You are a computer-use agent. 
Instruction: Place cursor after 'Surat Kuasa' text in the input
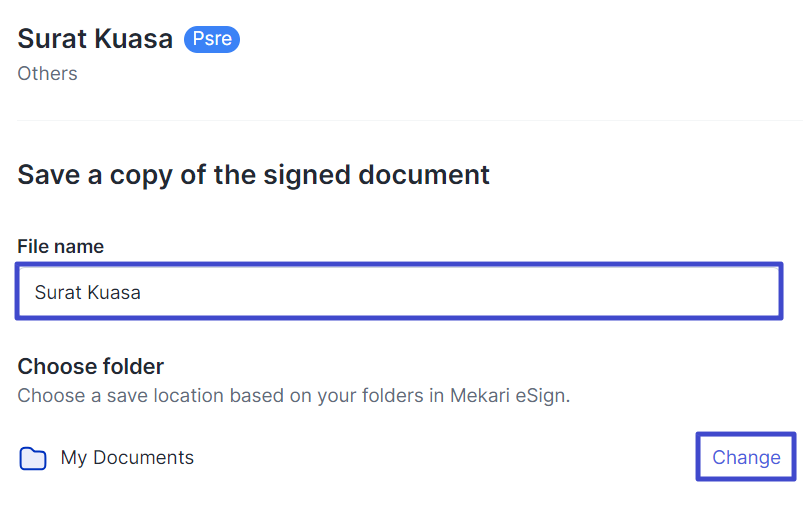tap(143, 293)
